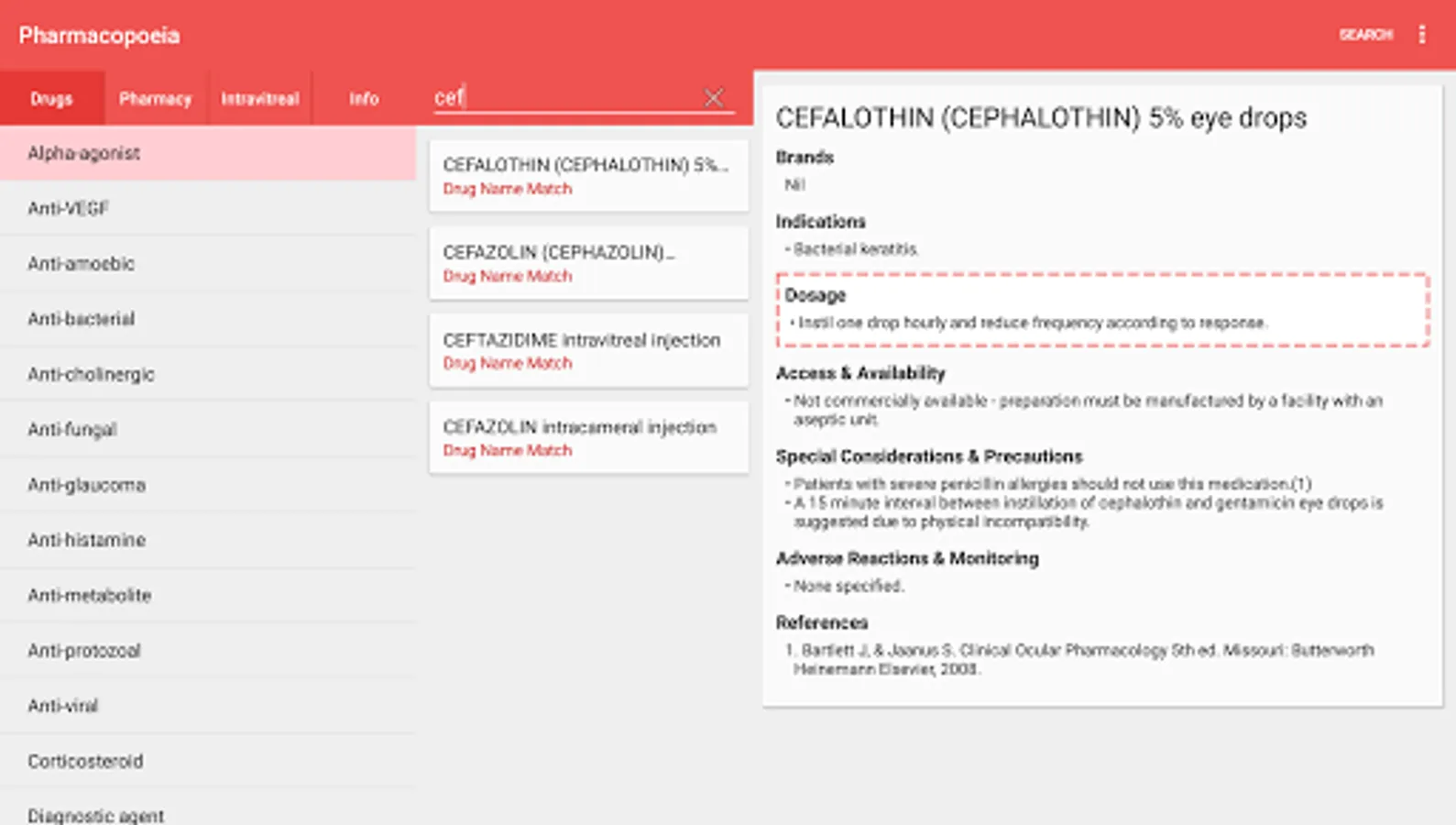Choose the Anti-amoebic category
This screenshot has width=1456, height=825.
(208, 264)
